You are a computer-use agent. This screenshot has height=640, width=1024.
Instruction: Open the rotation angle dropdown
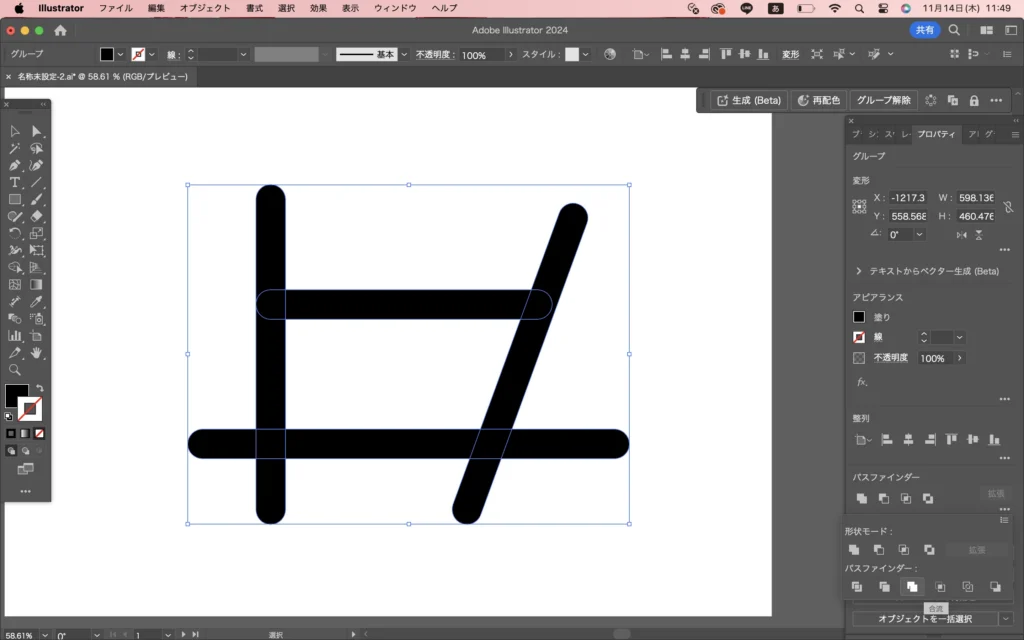click(919, 234)
